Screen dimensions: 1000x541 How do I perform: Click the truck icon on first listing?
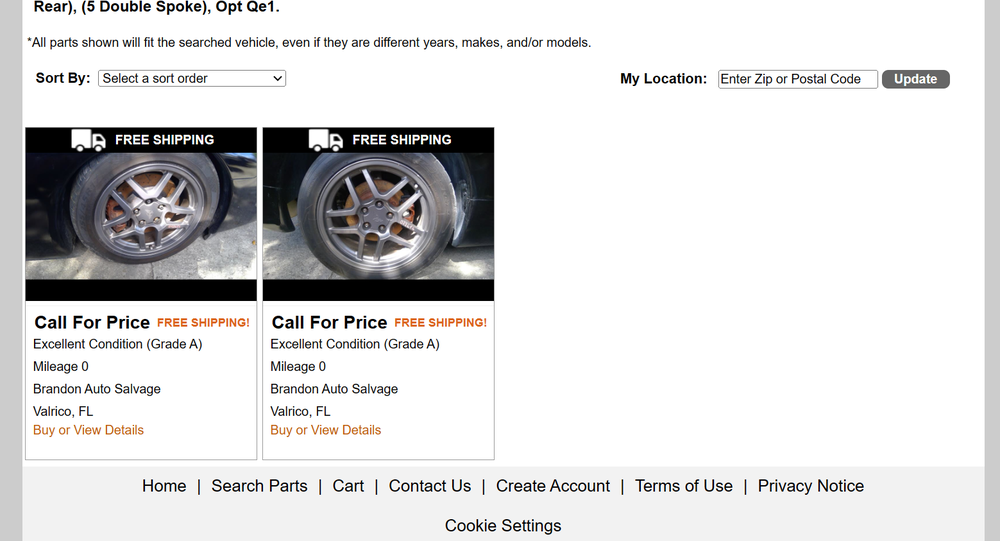89,140
